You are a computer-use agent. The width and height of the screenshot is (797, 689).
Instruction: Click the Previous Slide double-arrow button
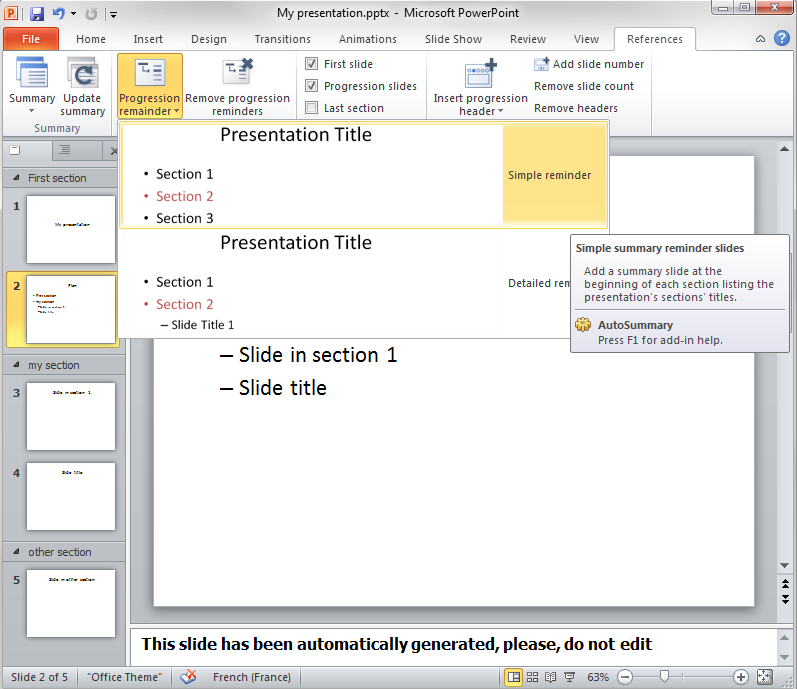[785, 583]
